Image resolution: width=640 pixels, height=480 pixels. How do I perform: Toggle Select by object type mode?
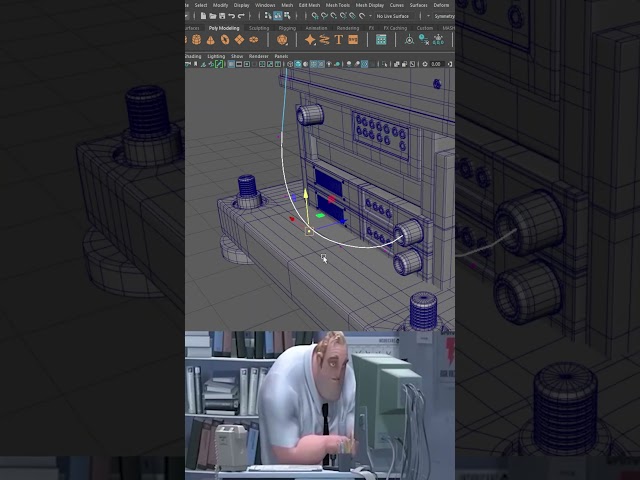pyautogui.click(x=278, y=16)
